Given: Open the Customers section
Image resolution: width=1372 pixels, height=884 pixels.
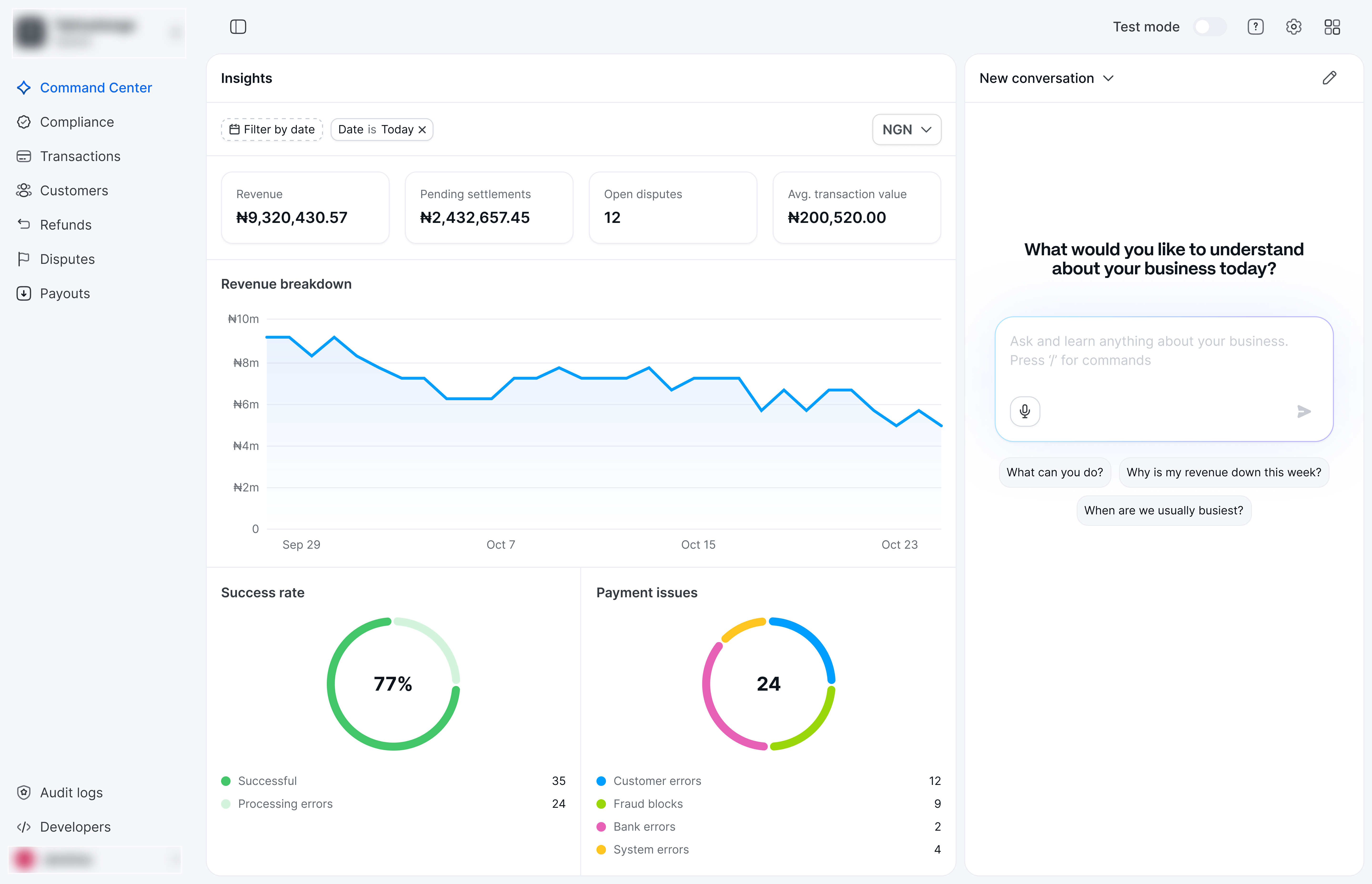Looking at the screenshot, I should (74, 191).
